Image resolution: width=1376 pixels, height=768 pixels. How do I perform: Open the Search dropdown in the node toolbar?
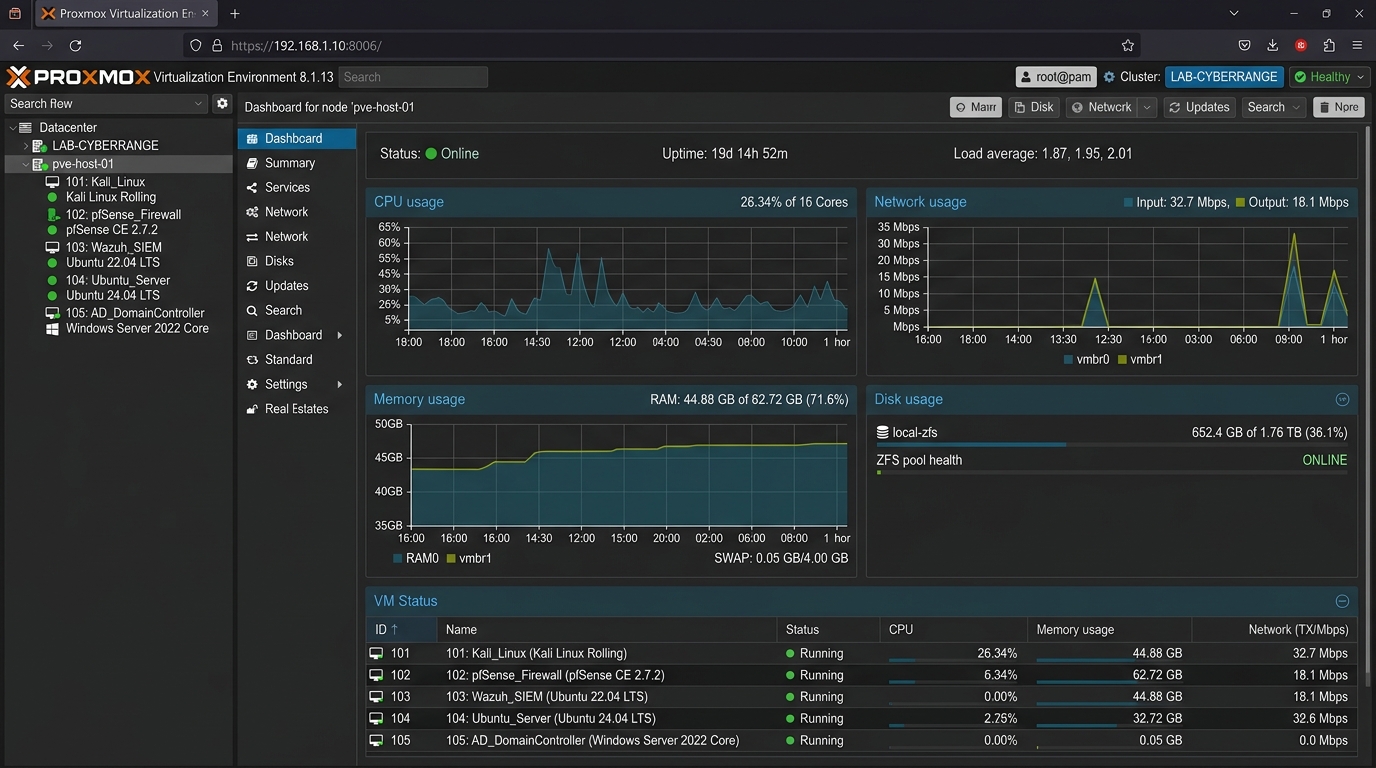pos(1275,107)
